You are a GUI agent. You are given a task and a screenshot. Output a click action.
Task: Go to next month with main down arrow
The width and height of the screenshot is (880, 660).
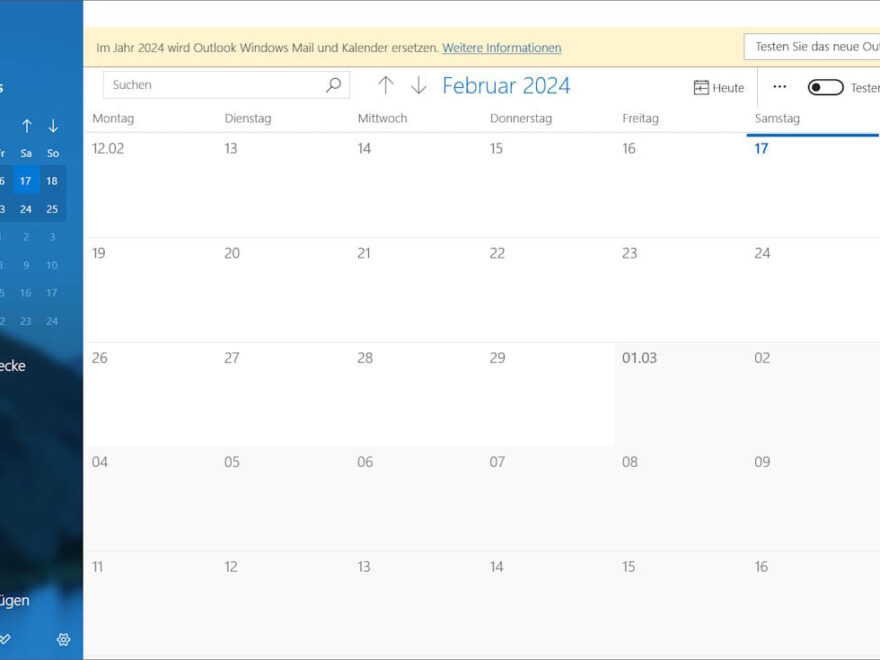click(x=419, y=85)
